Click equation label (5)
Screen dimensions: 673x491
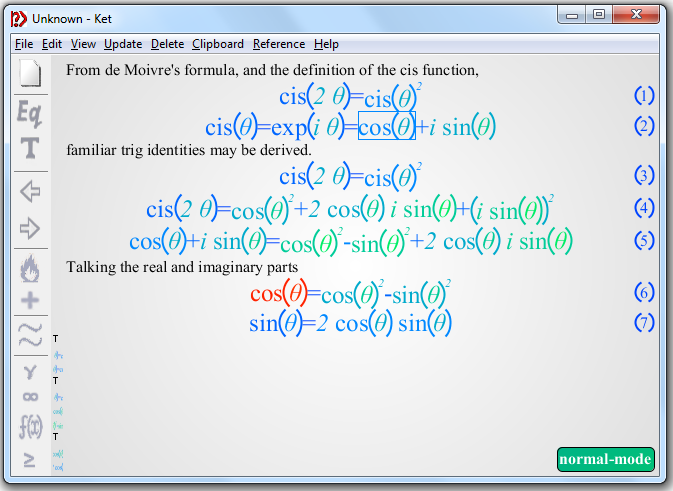coord(644,240)
